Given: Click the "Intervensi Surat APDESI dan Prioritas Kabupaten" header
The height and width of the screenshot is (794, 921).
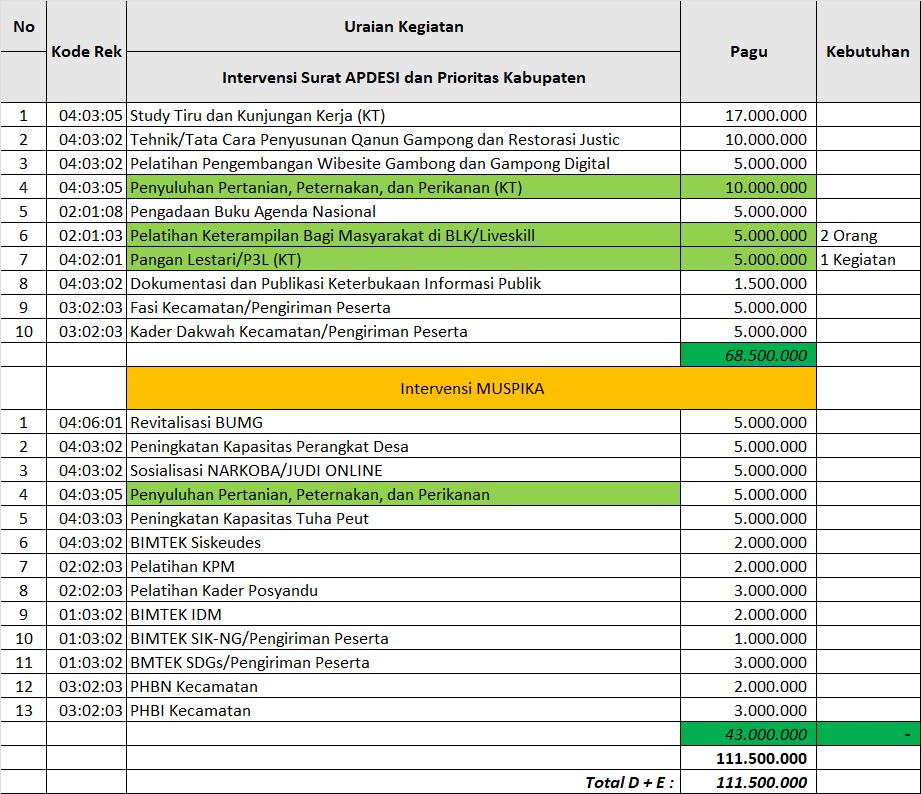Looking at the screenshot, I should (403, 77).
